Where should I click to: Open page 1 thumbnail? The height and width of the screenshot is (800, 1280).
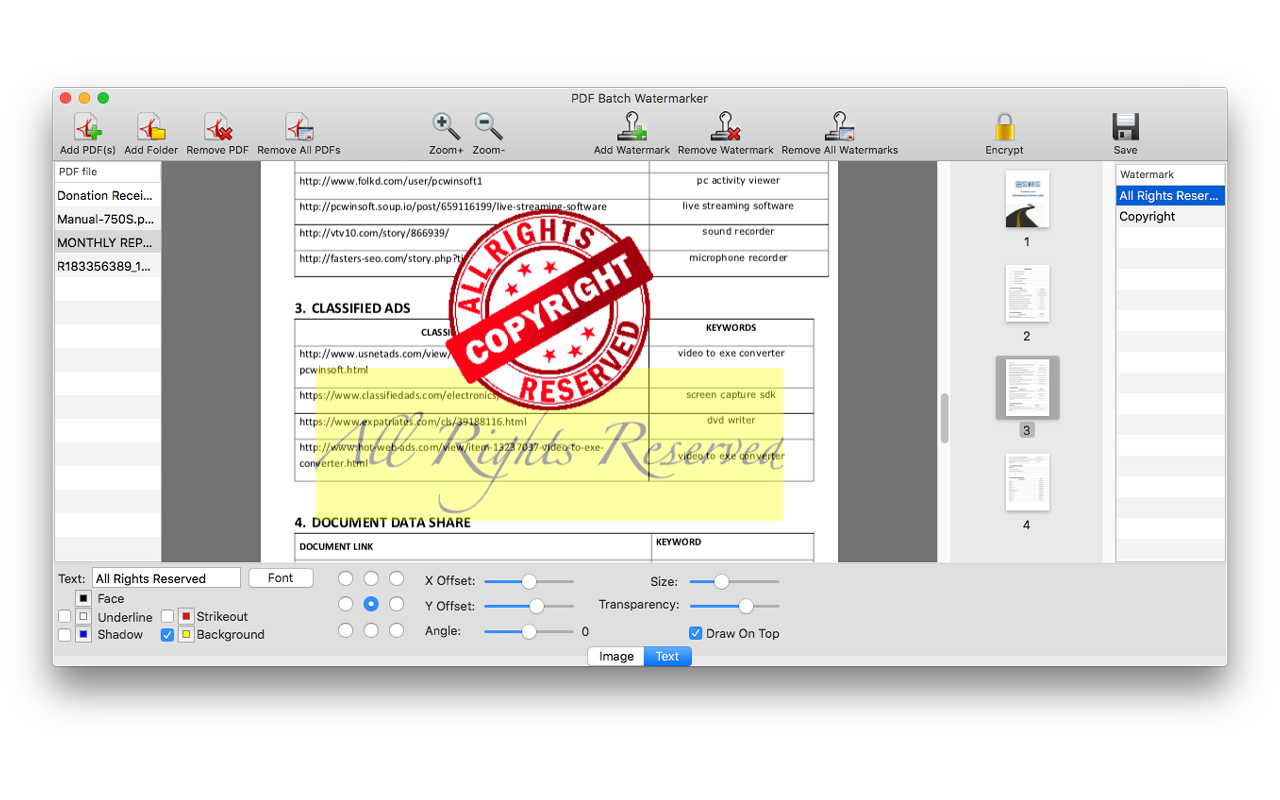click(1027, 199)
